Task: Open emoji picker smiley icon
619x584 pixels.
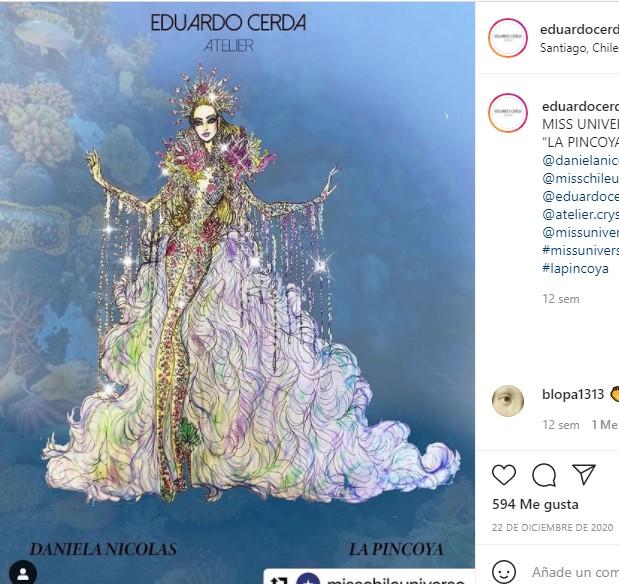Action: [504, 572]
